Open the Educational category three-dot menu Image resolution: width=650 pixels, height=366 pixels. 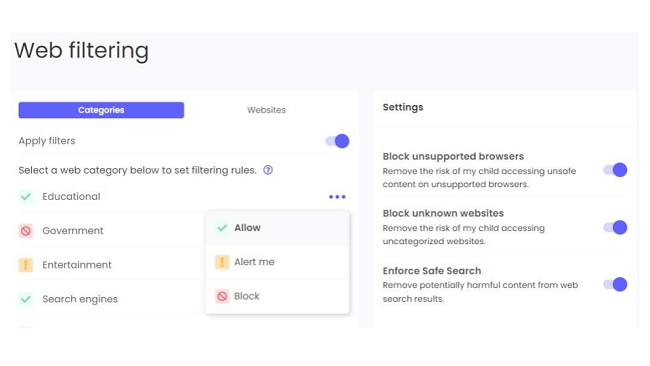click(337, 197)
